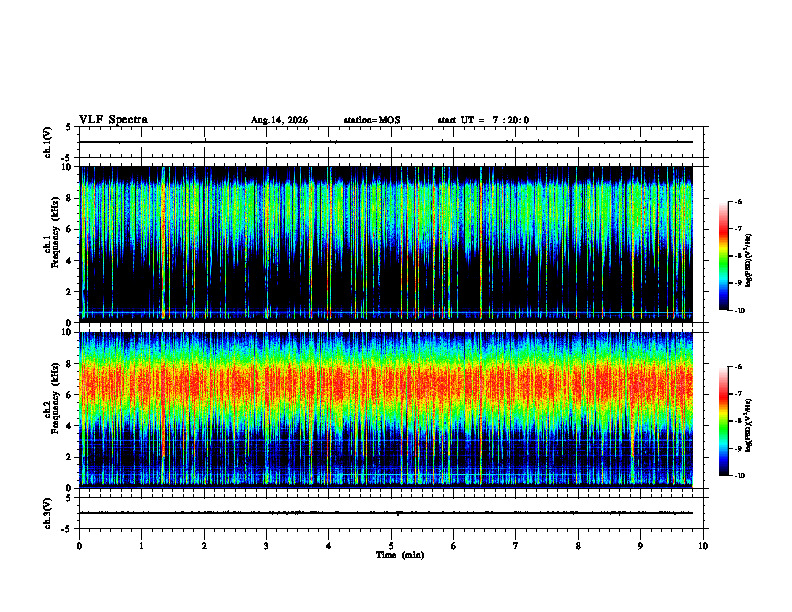
Task: Click the ch.1 voltage waveform trace
Action: pyautogui.click(x=386, y=142)
